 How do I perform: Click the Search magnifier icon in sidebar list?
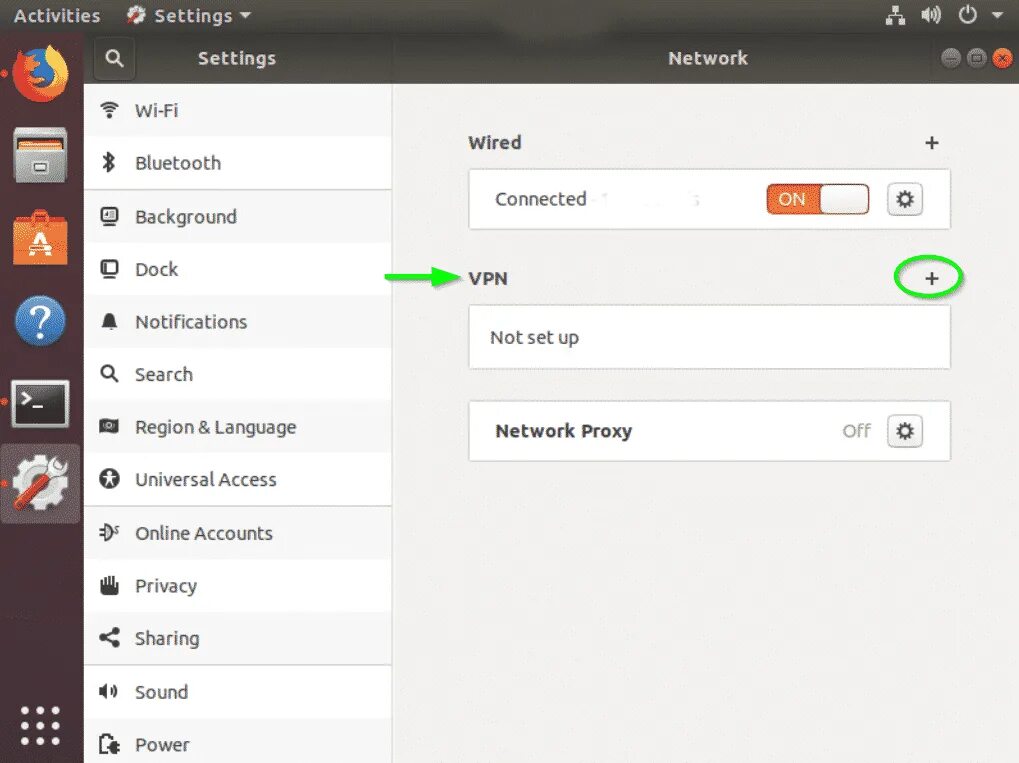pos(109,374)
